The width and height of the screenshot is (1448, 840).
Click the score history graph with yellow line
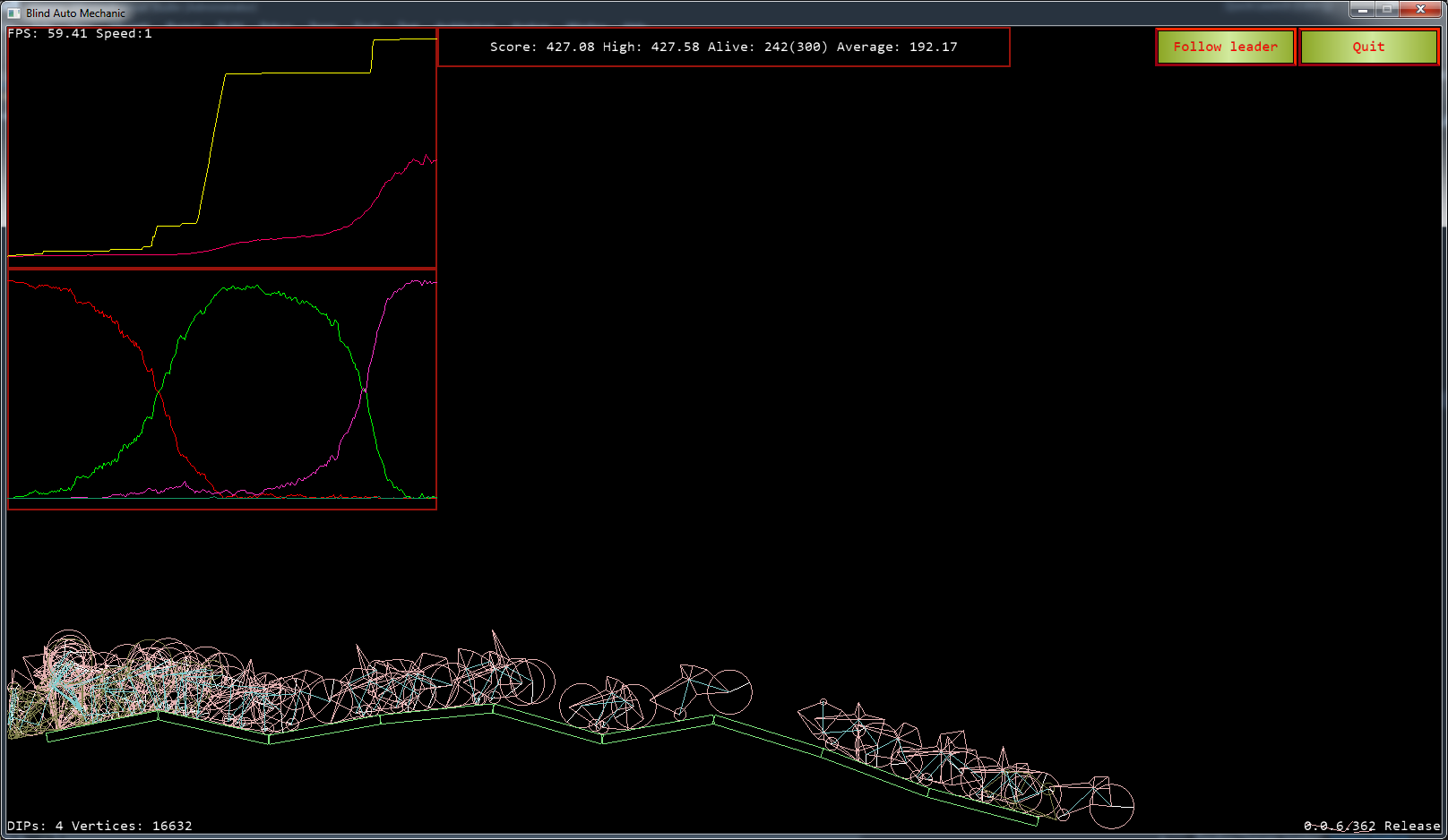pos(222,148)
